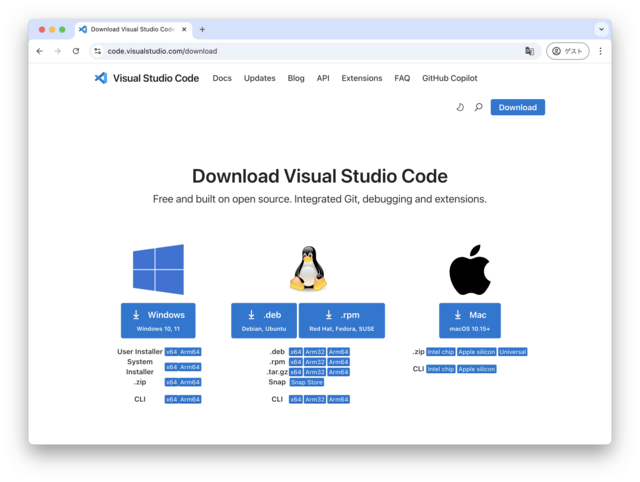This screenshot has height=482, width=640.
Task: Select Mac CLI Intel chip link
Action: pos(440,369)
